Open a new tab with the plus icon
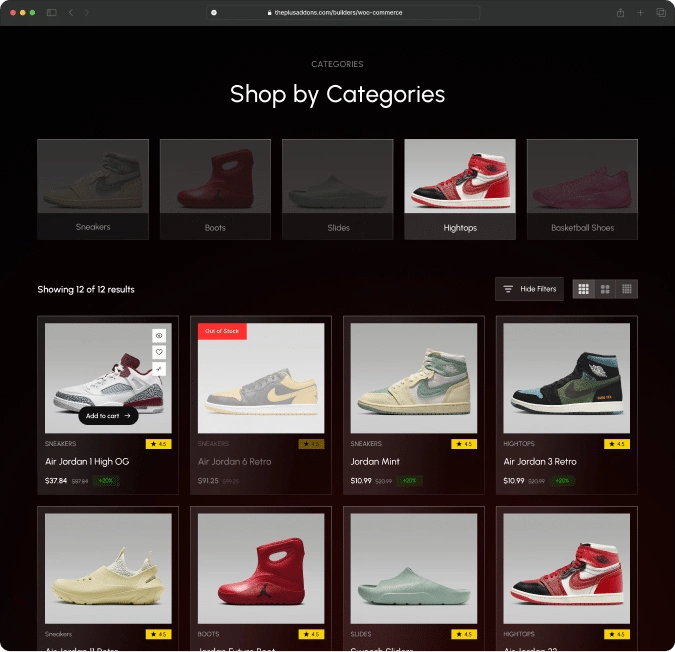Image resolution: width=675 pixels, height=652 pixels. pyautogui.click(x=640, y=12)
